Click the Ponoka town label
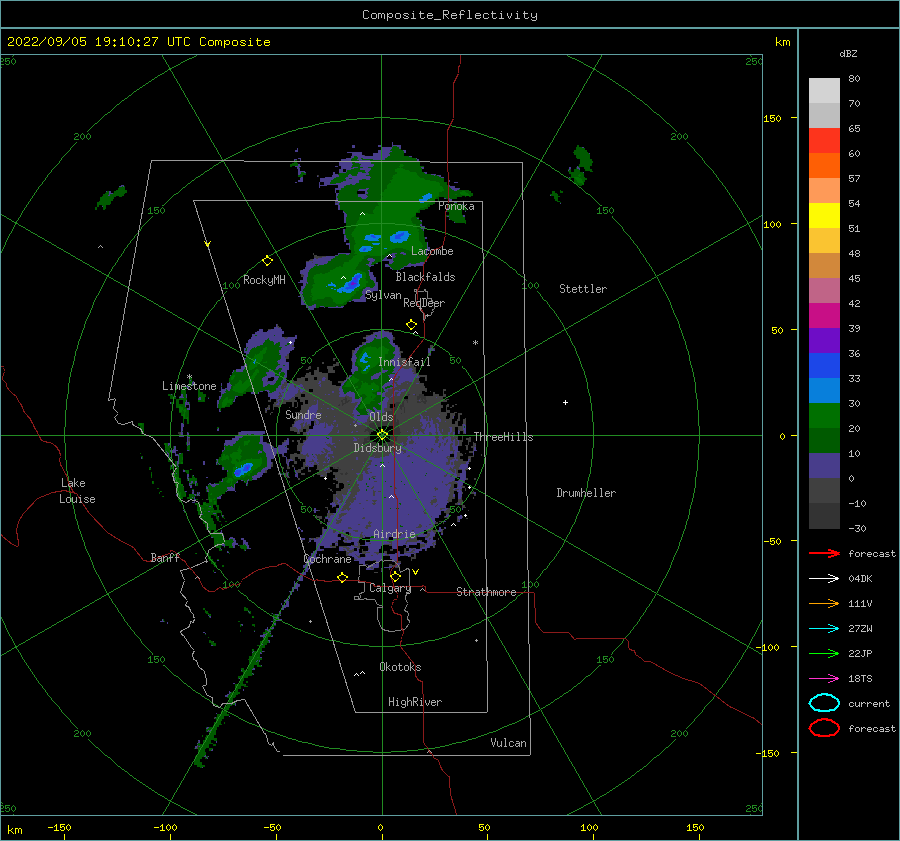This screenshot has height=841, width=900. (456, 206)
